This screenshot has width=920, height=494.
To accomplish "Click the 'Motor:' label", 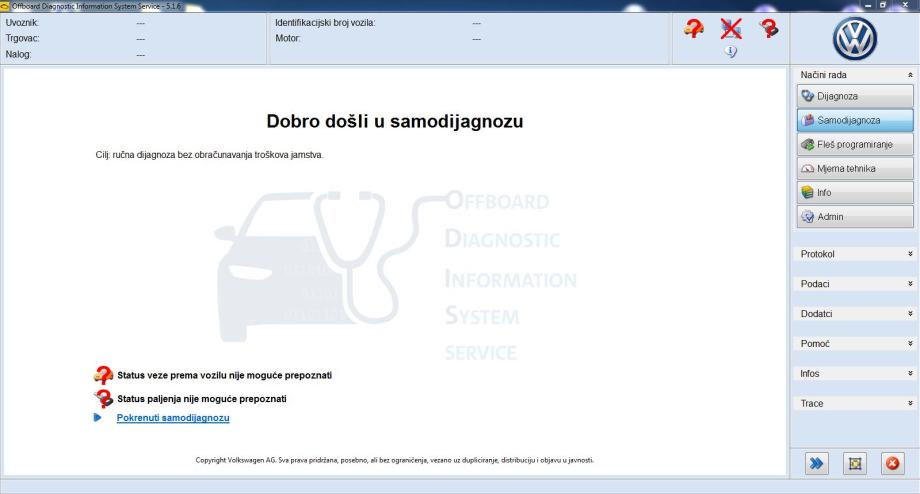I will [288, 38].
